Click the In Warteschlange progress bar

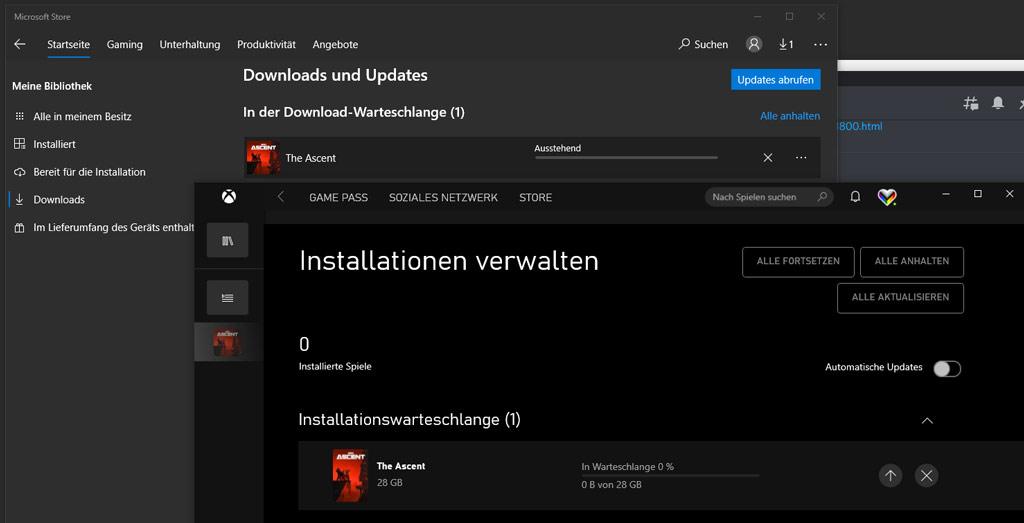[670, 475]
